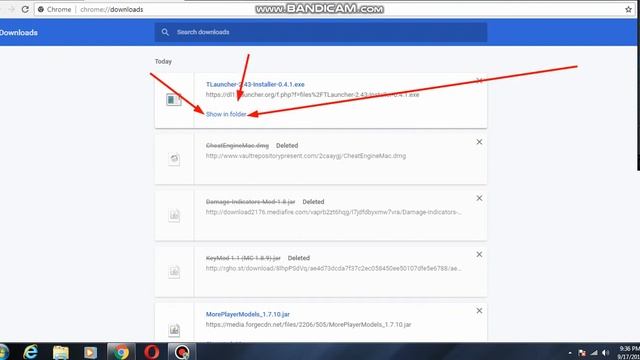640x360 pixels.
Task: Click the Chrome reload button
Action: pyautogui.click(x=25, y=9)
